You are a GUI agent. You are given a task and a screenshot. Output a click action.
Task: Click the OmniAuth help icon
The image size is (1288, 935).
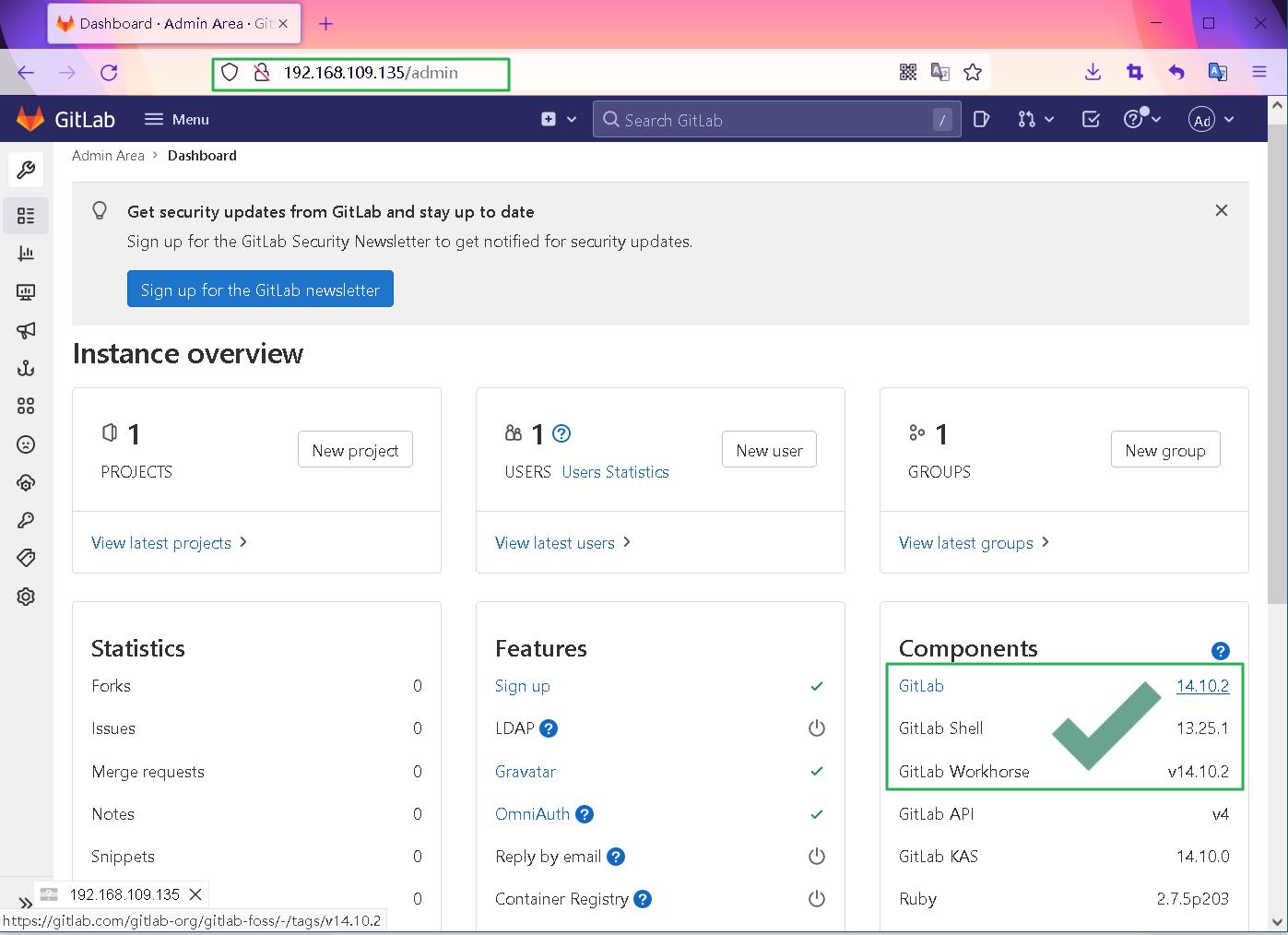[x=585, y=814]
